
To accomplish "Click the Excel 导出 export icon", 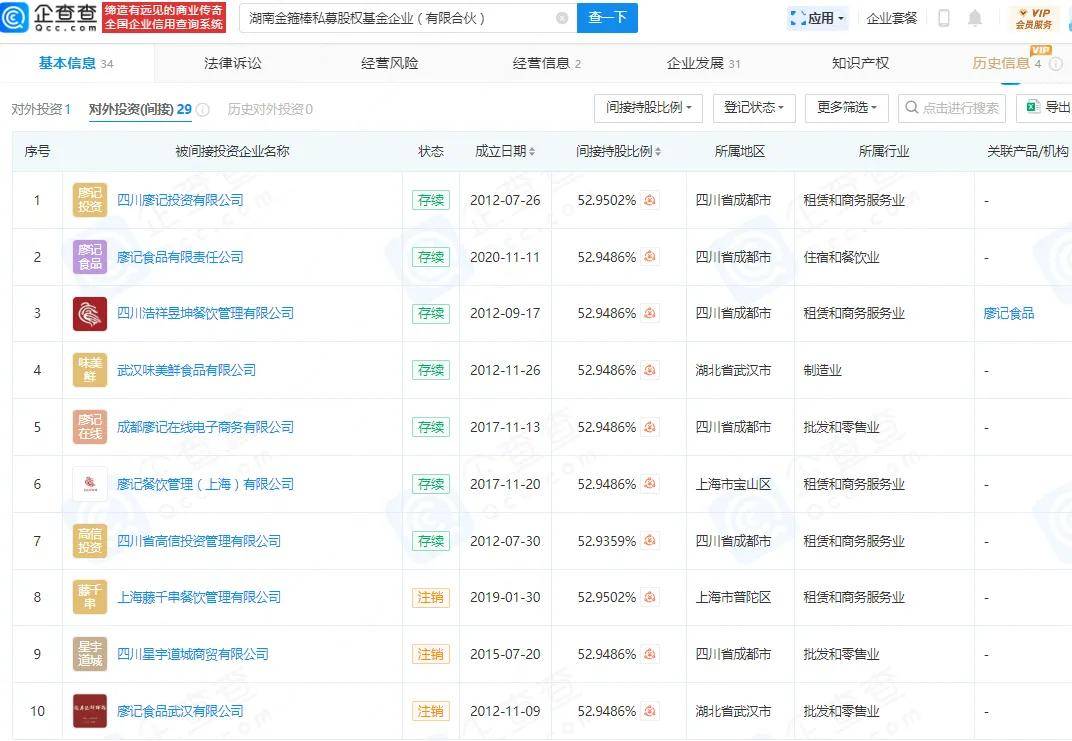I will point(1034,107).
